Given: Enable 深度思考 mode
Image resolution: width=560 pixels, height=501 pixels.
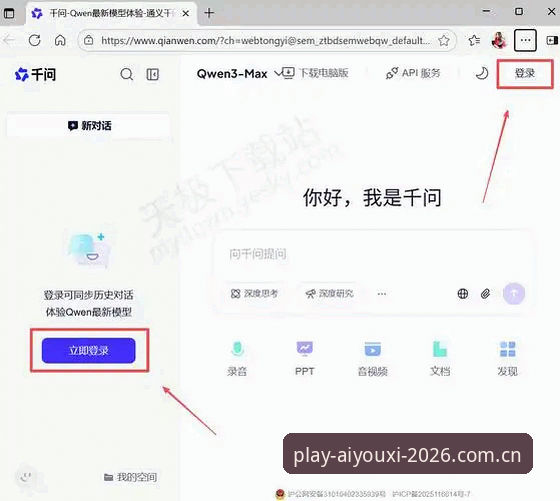Looking at the screenshot, I should click(x=254, y=294).
